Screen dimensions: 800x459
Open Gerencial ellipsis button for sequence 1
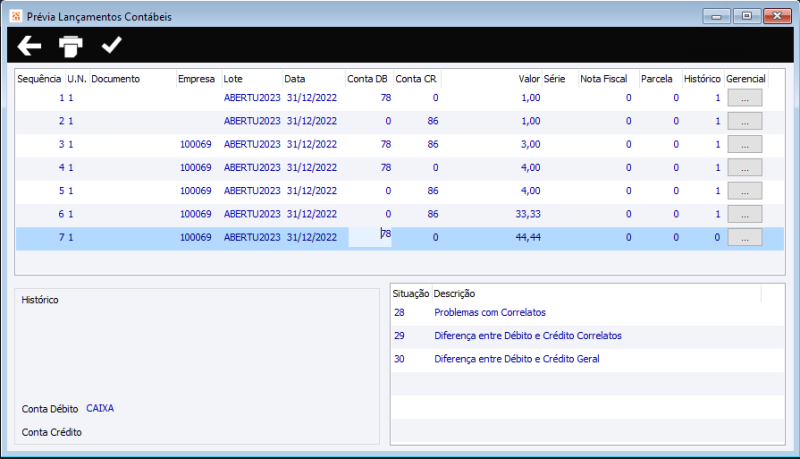pyautogui.click(x=744, y=98)
